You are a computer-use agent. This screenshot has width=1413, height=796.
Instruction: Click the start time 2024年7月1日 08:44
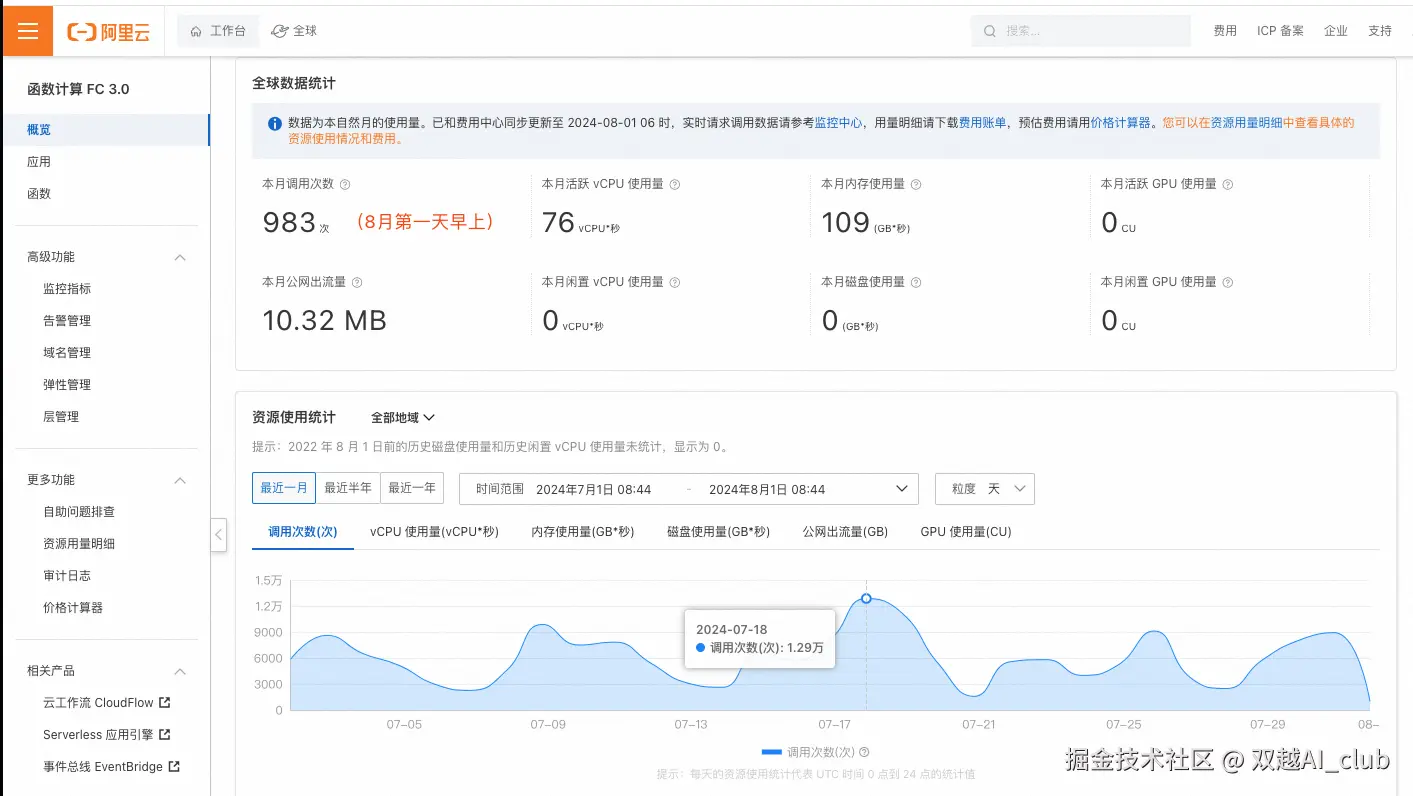(x=594, y=490)
